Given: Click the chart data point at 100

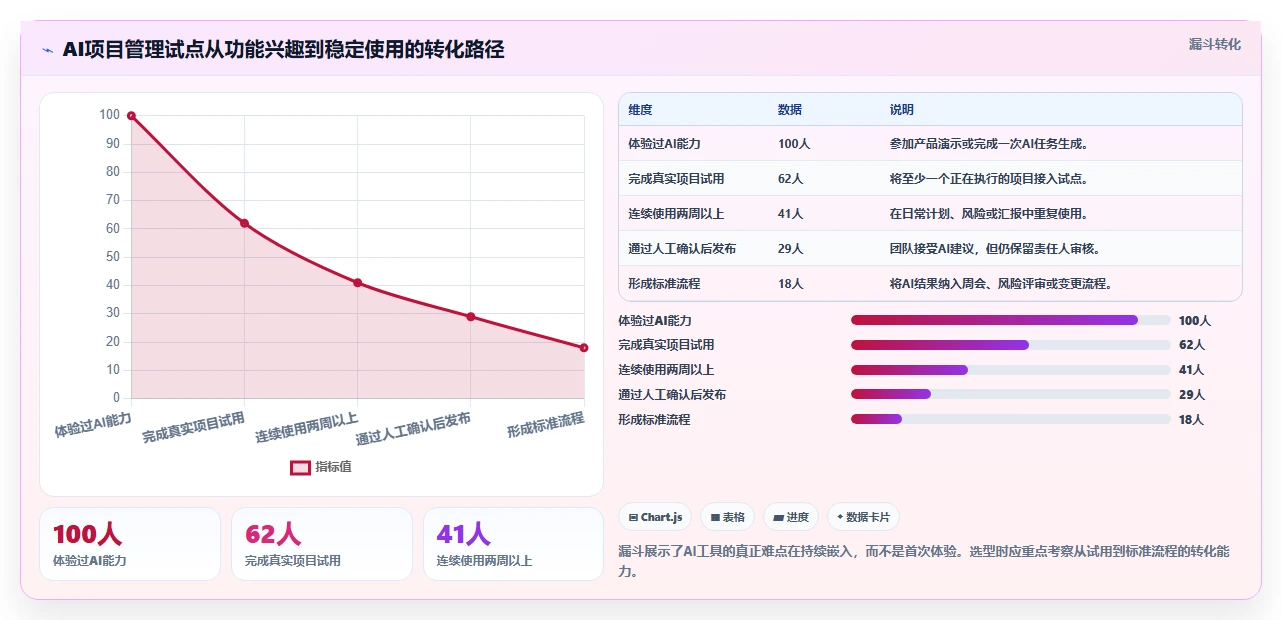Looking at the screenshot, I should (x=131, y=116).
